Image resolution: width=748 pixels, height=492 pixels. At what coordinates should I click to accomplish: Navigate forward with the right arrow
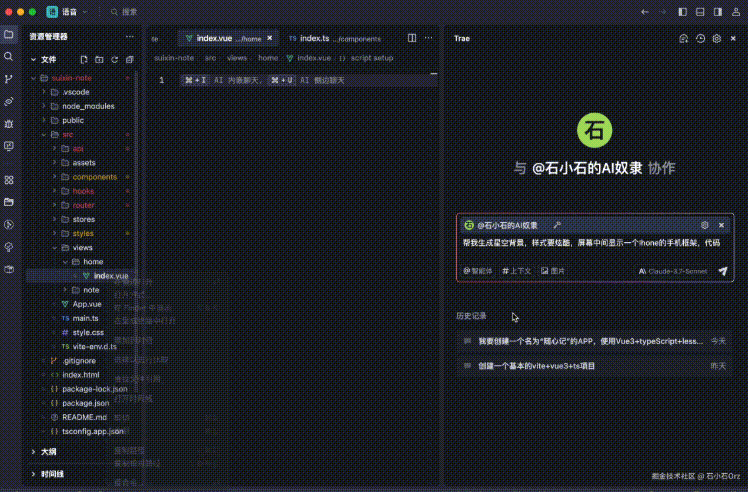pos(663,12)
